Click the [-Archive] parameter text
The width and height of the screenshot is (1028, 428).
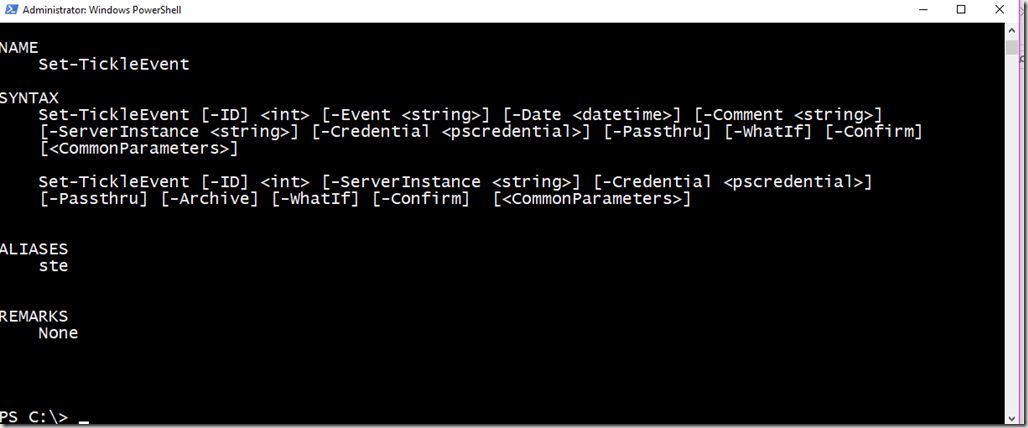click(210, 199)
